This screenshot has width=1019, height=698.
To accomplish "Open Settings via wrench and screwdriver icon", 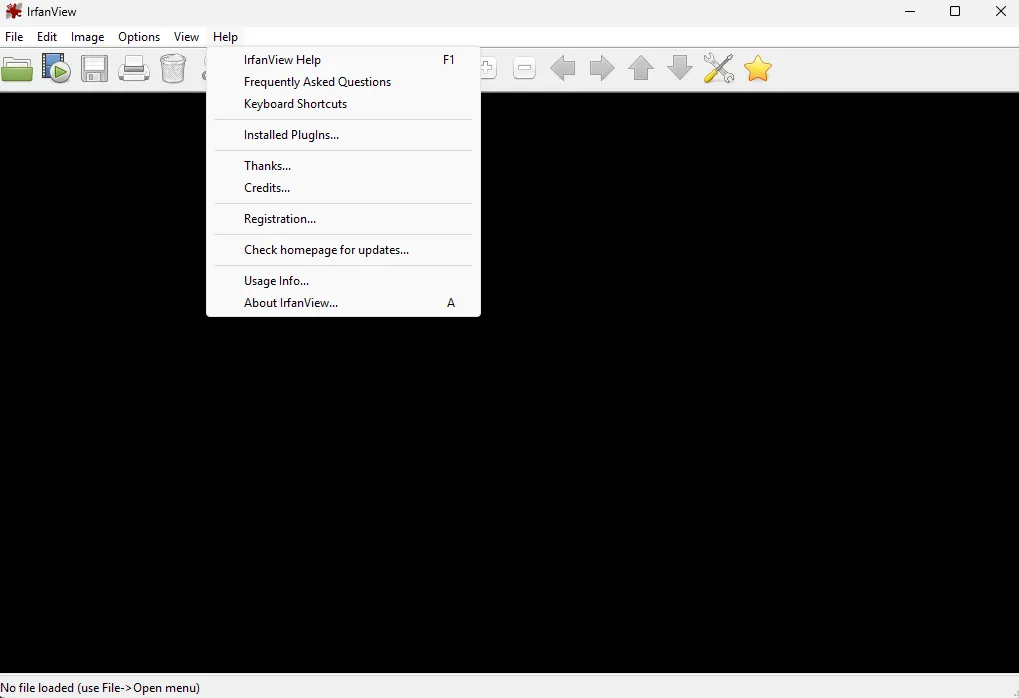I will pyautogui.click(x=719, y=69).
